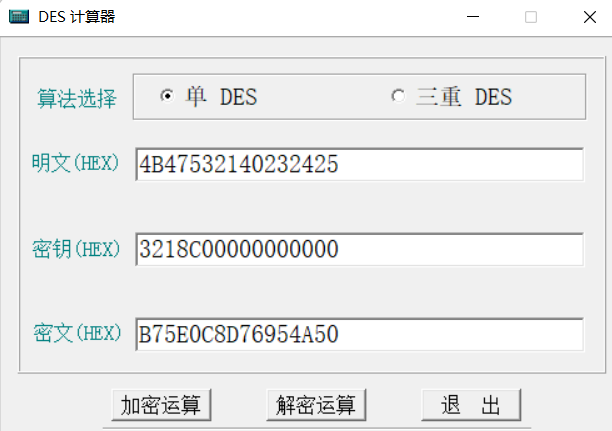This screenshot has width=612, height=431.
Task: Focus the 密钥(HEX) key input field
Action: pyautogui.click(x=358, y=249)
